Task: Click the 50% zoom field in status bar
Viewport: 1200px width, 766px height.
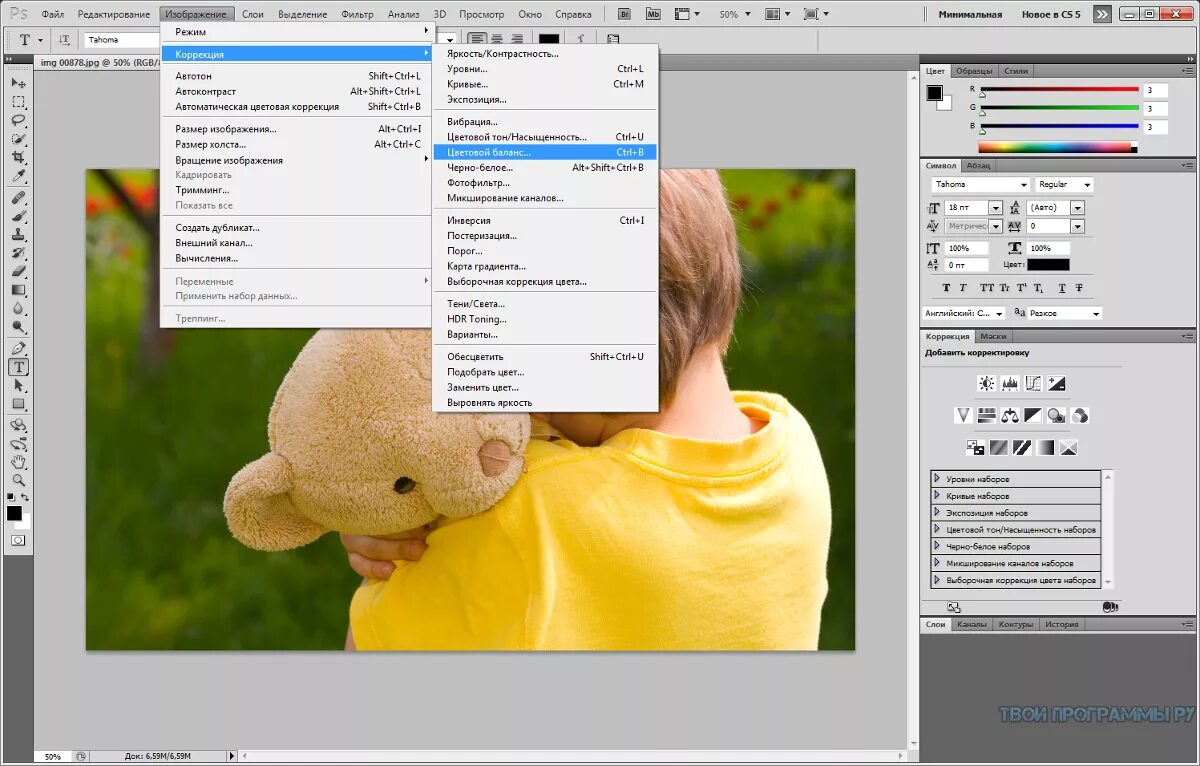Action: (x=54, y=757)
